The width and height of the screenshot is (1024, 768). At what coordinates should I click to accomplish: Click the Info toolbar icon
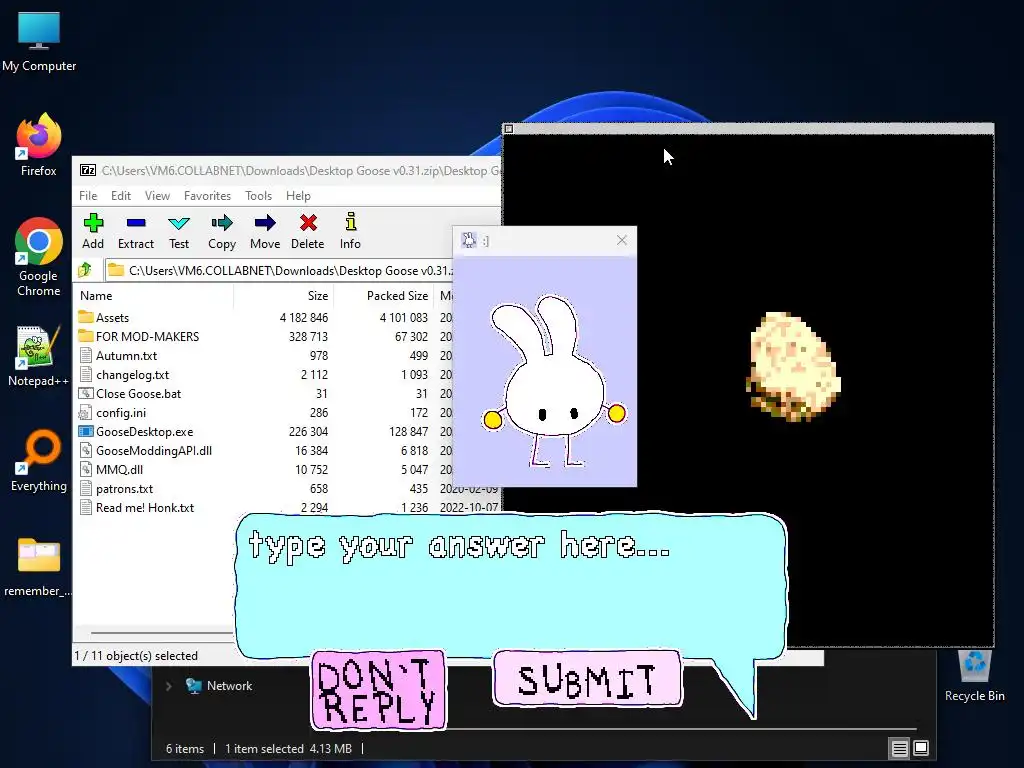[350, 231]
